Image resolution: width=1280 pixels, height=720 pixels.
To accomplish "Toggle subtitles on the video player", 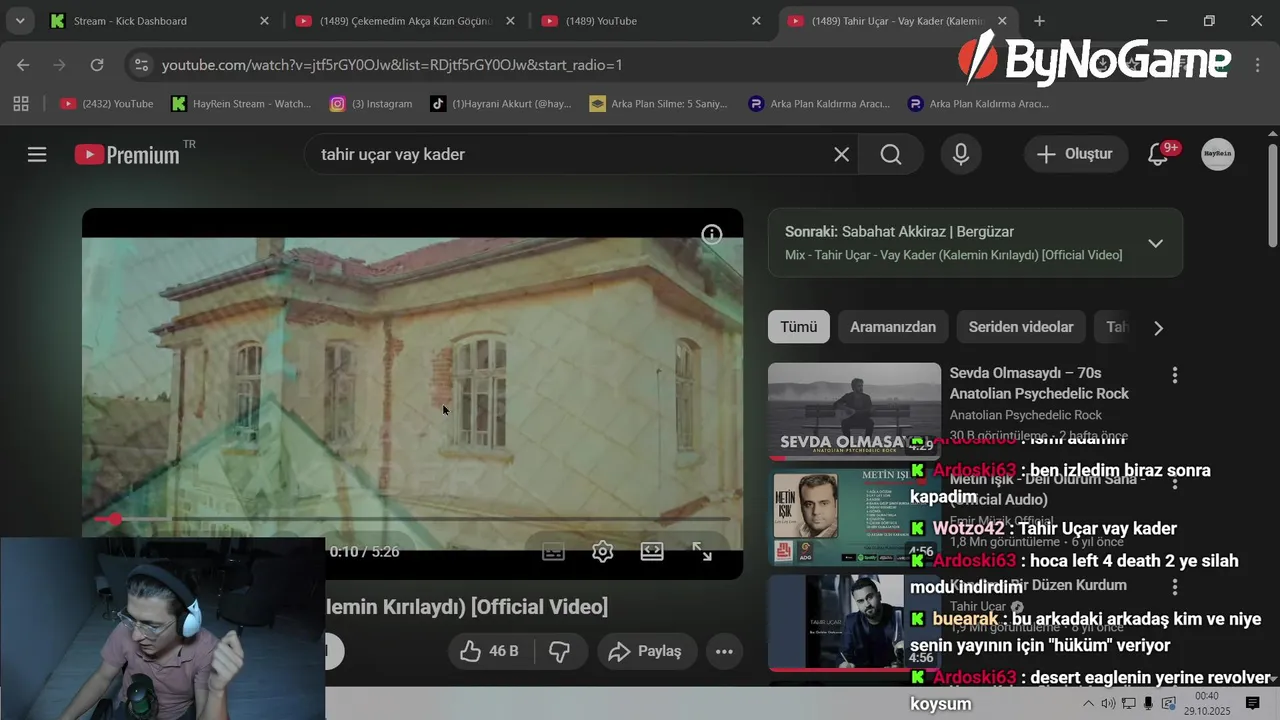I will tap(553, 551).
